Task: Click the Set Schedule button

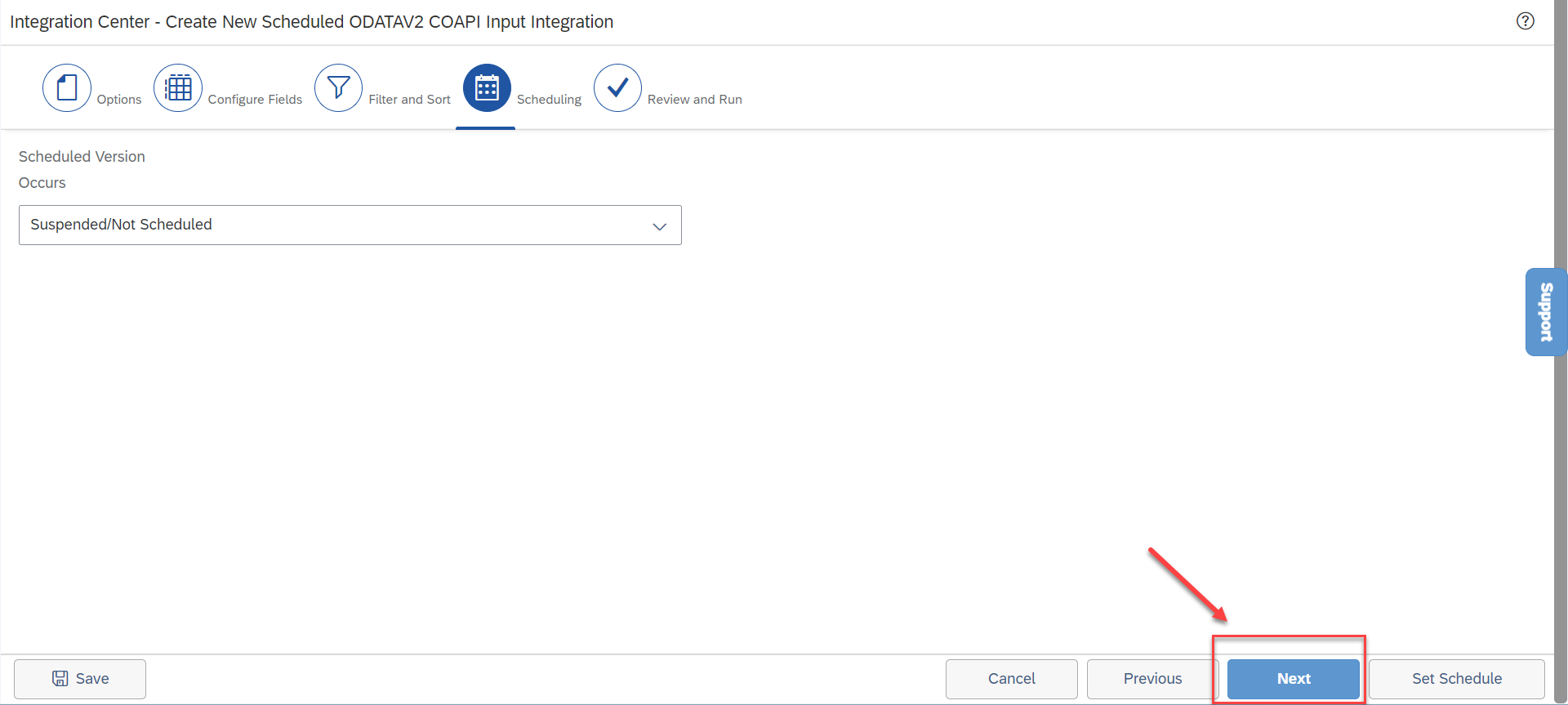Action: coord(1457,679)
